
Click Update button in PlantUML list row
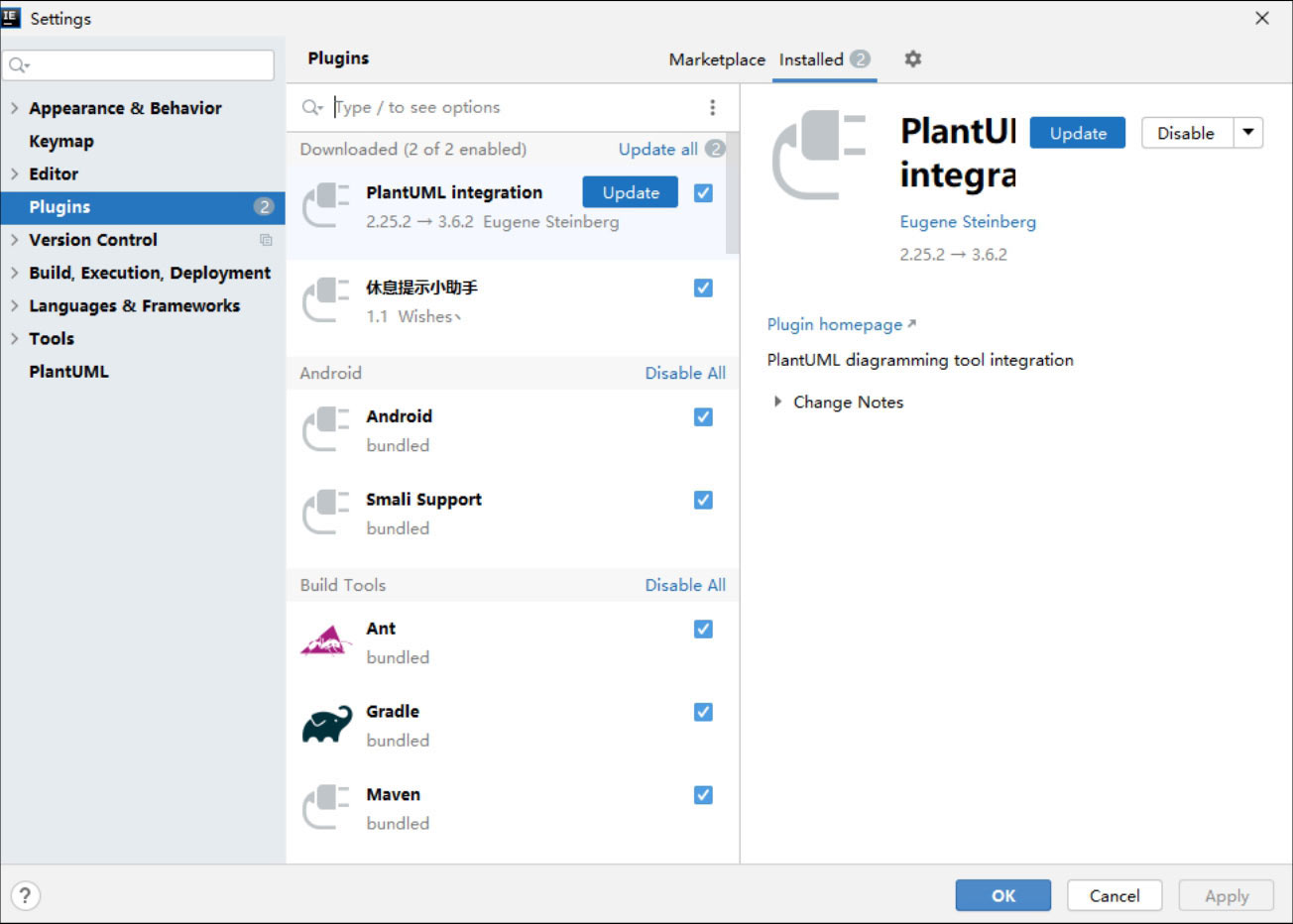(631, 192)
